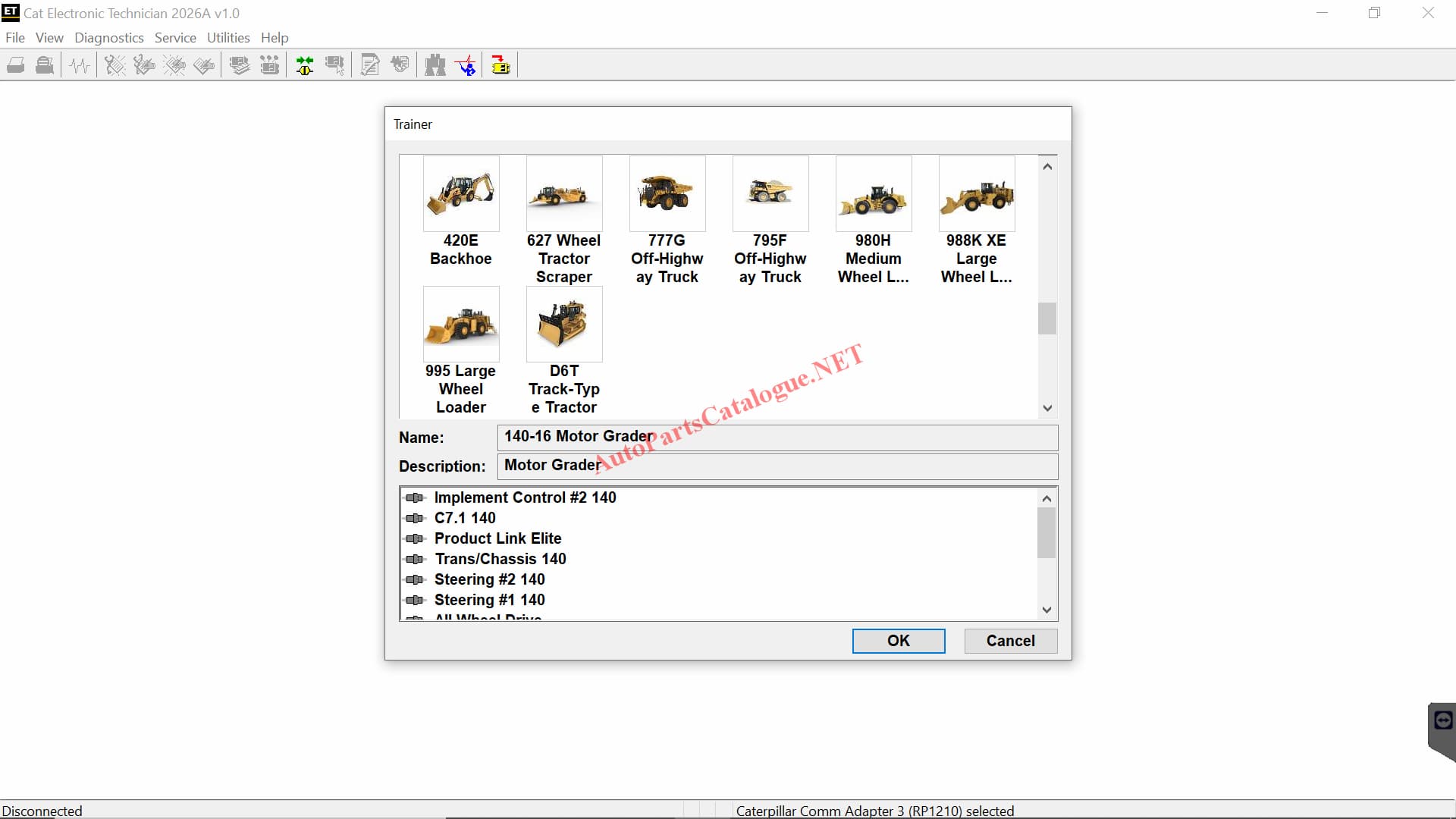Viewport: 1456px width, 819px height.
Task: Open the Utilities menu
Action: pos(228,38)
